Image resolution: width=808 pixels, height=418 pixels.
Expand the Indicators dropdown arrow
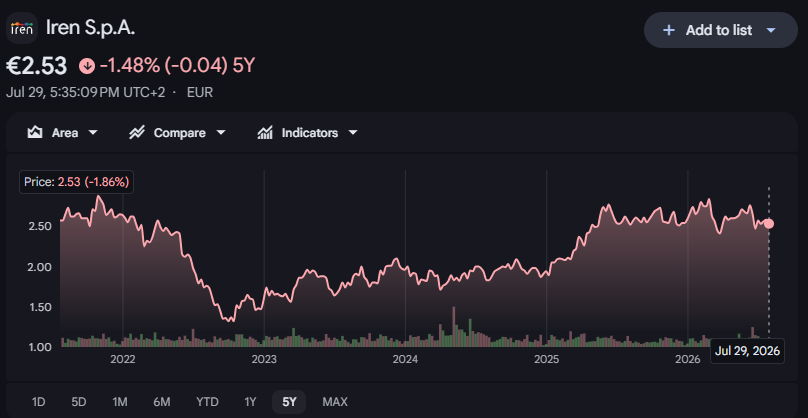(353, 133)
